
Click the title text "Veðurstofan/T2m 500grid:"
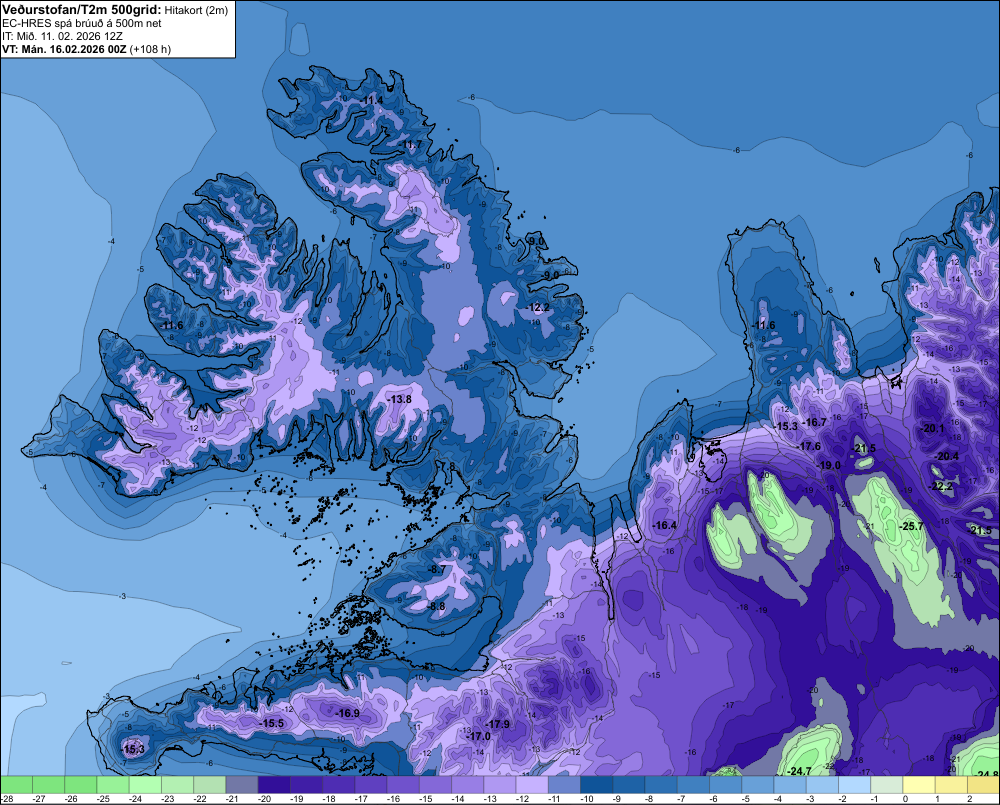pyautogui.click(x=82, y=10)
